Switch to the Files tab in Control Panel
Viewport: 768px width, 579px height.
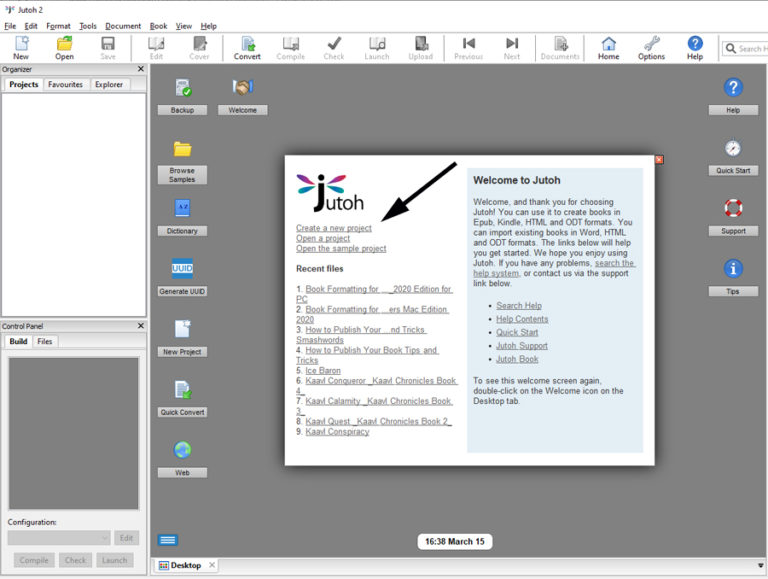[x=45, y=341]
